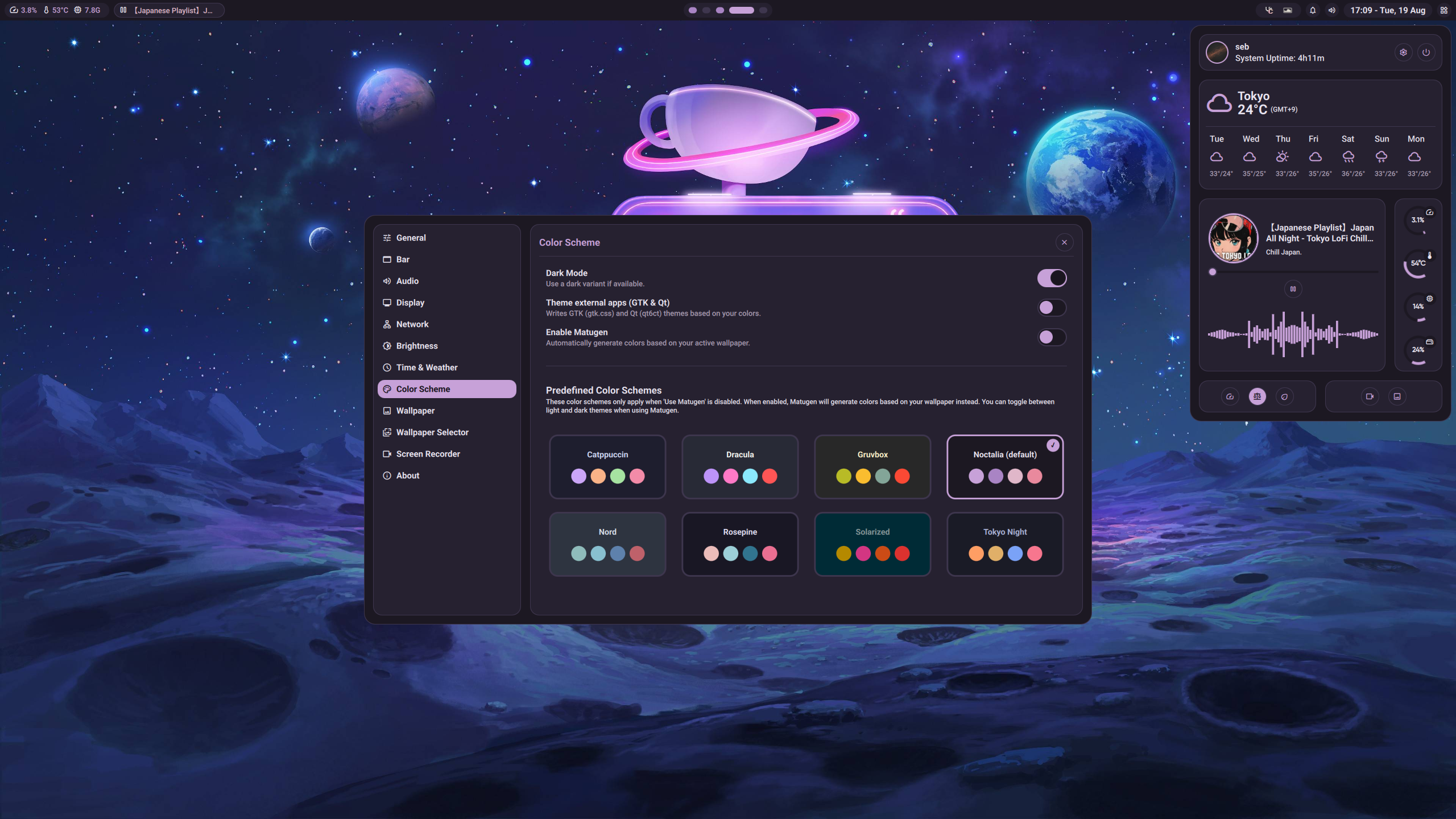This screenshot has height=819, width=1456.
Task: Switch to the Time & Weather tab
Action: (427, 367)
